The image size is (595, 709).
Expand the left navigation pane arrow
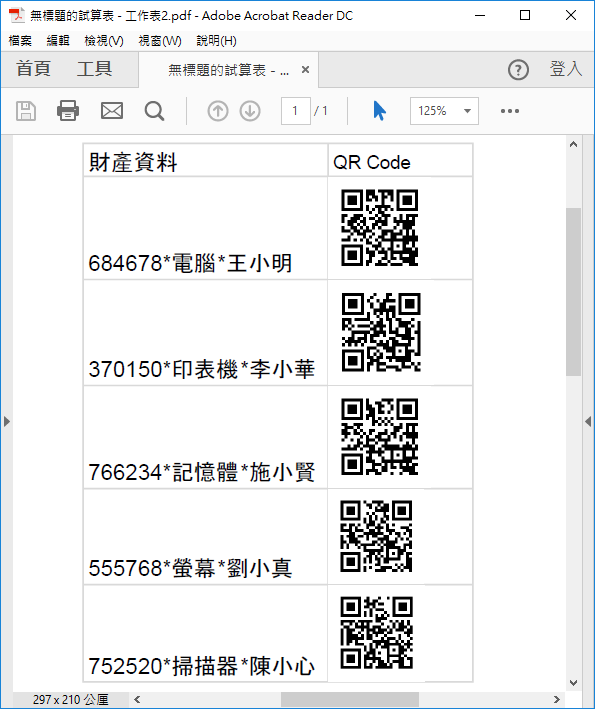[6, 421]
